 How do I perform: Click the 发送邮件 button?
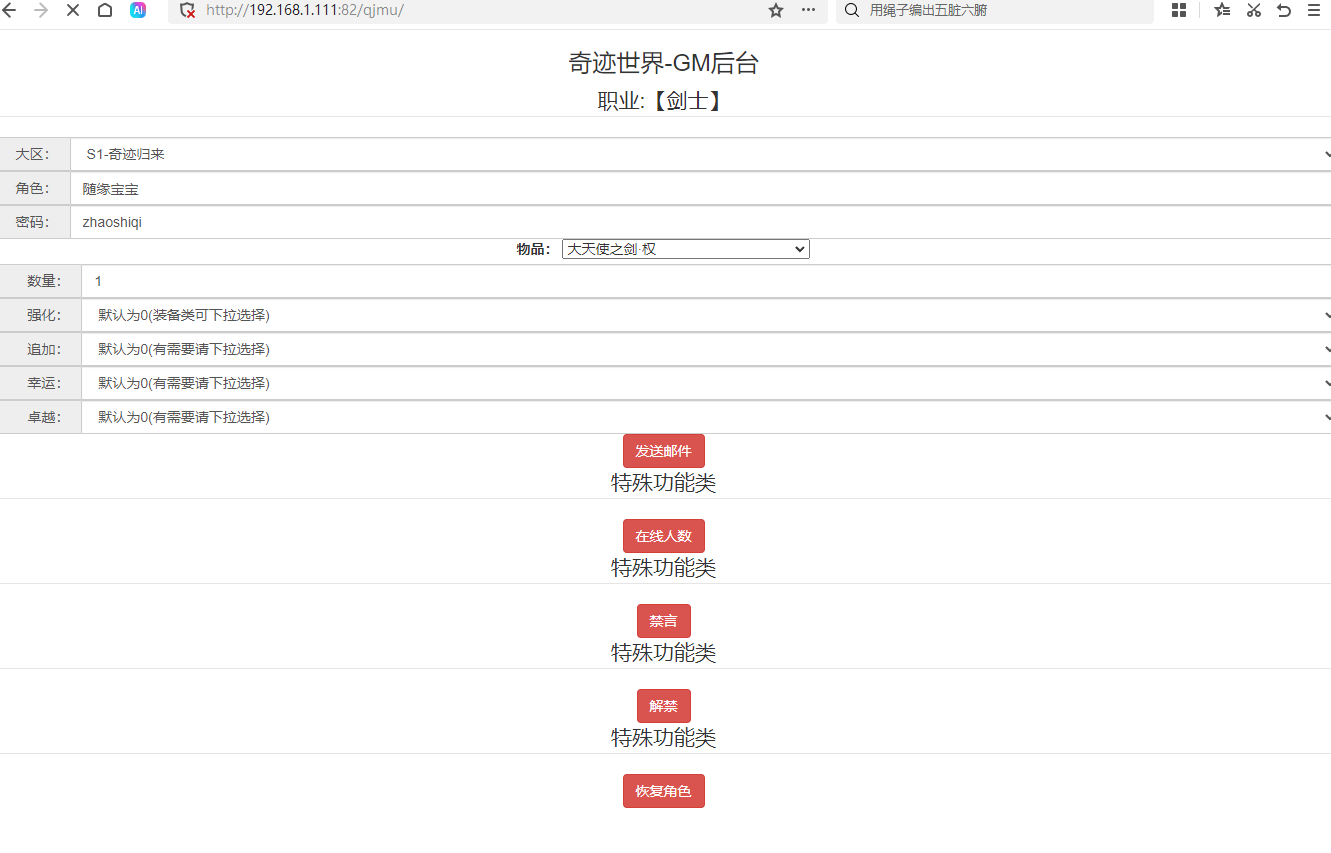tap(663, 451)
